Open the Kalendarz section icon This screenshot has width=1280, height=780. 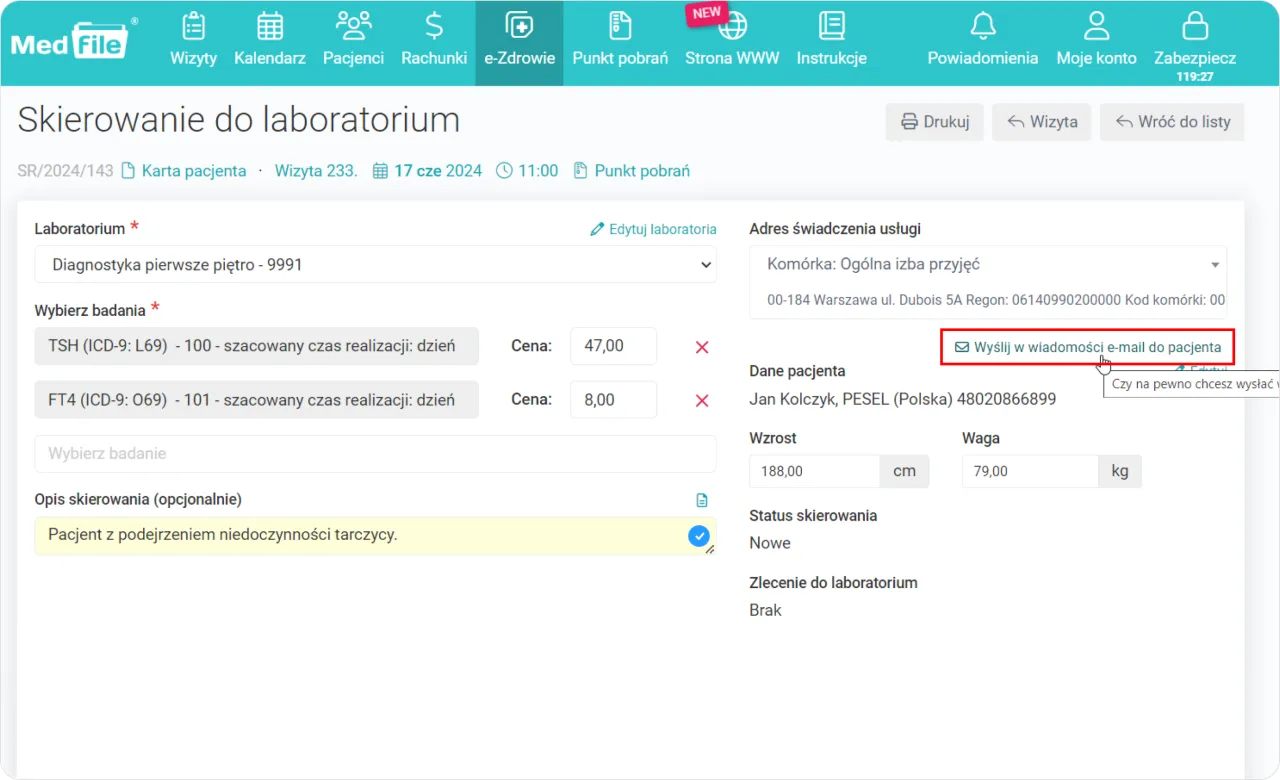click(269, 40)
